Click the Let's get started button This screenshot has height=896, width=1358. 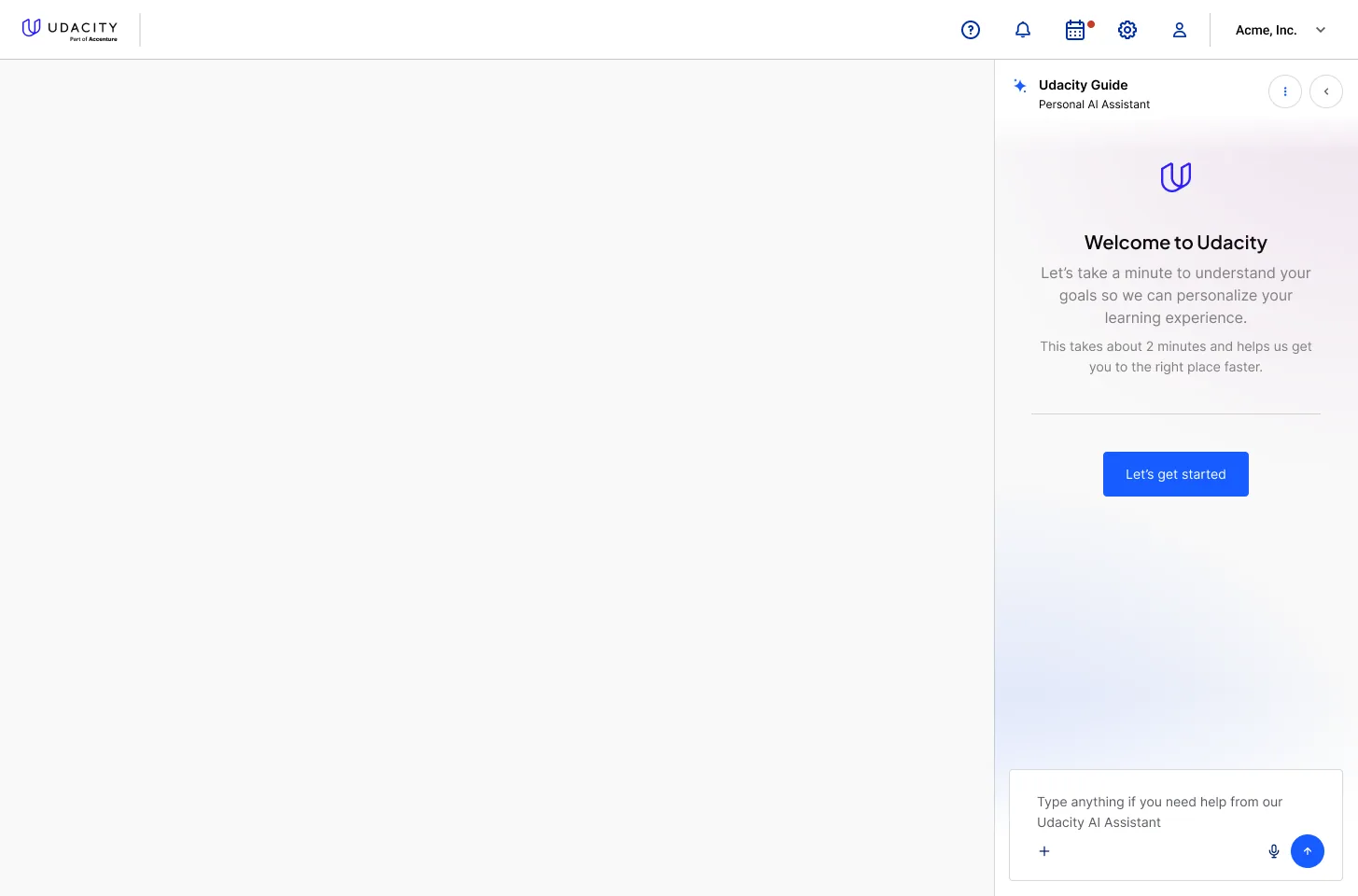pos(1176,474)
